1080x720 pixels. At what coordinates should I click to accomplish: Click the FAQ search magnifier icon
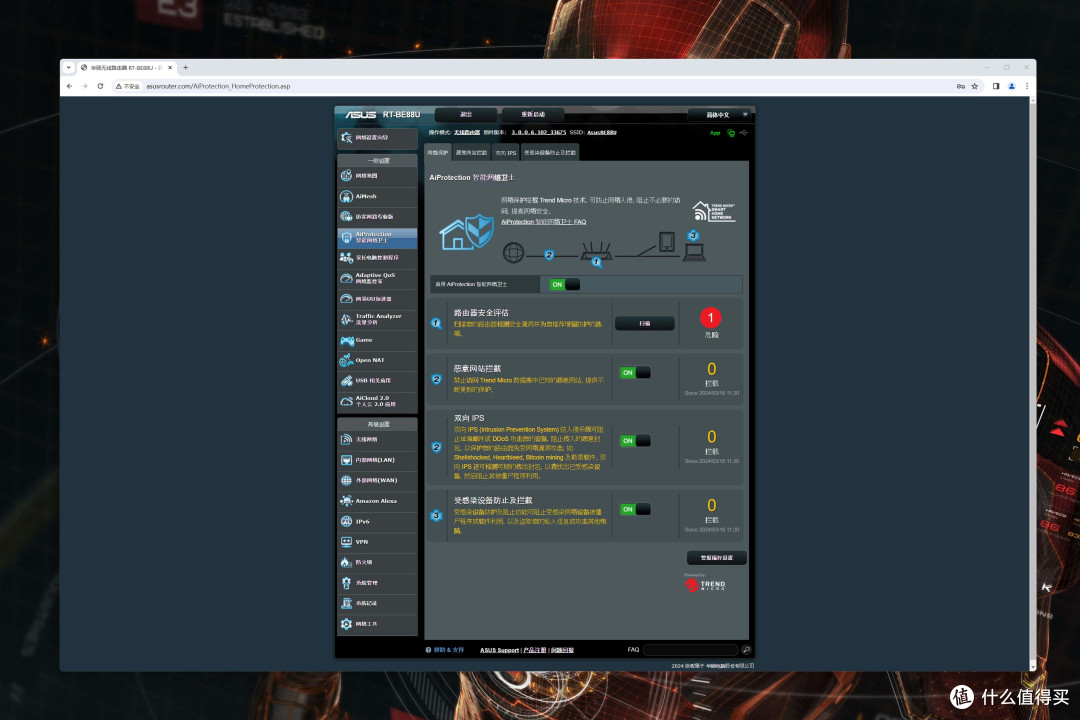(x=746, y=649)
